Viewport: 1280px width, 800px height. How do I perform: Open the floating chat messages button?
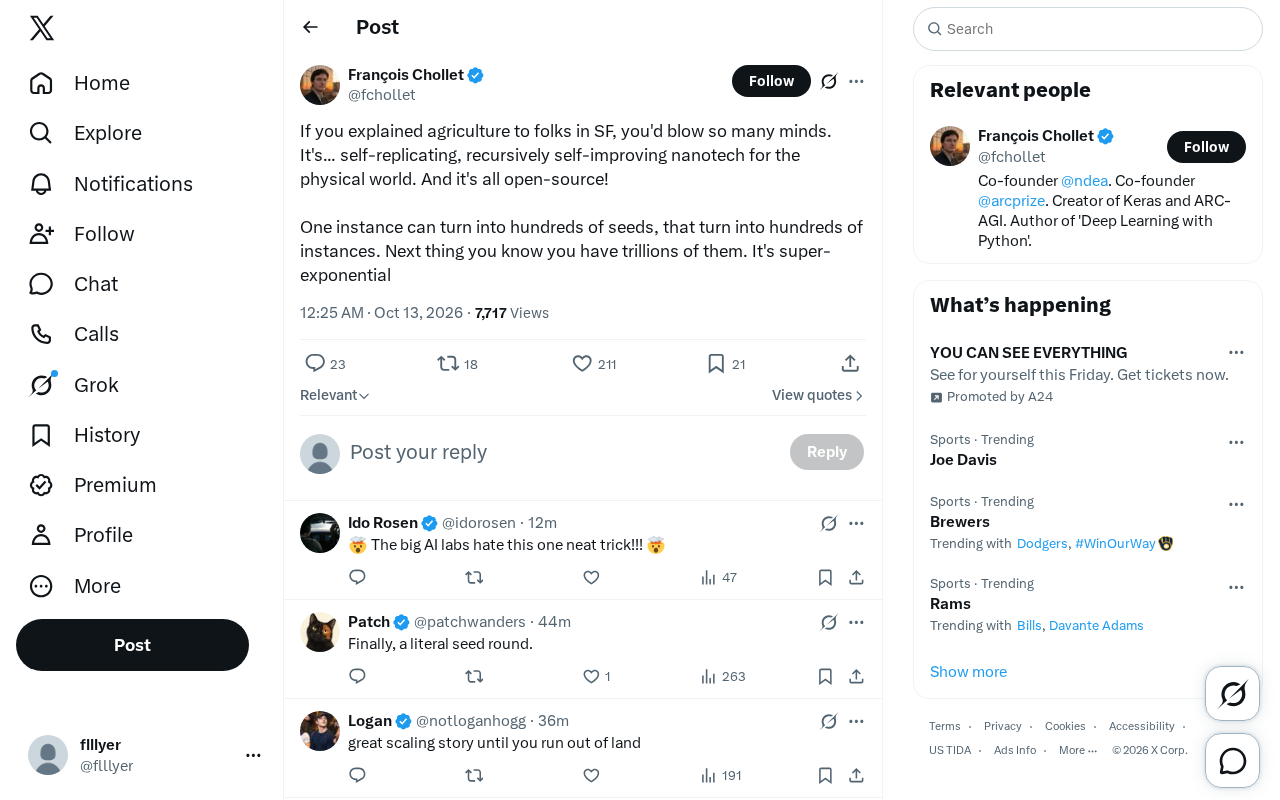[x=1233, y=761]
